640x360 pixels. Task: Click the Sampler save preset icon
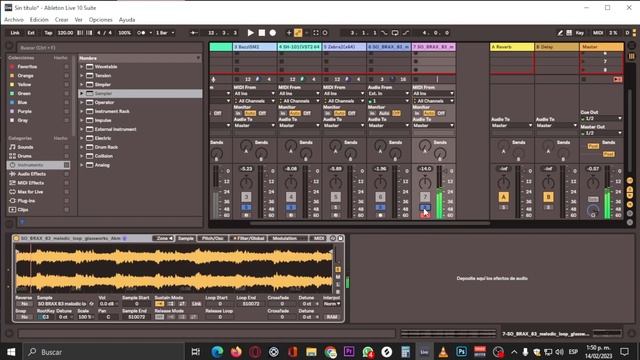340,238
